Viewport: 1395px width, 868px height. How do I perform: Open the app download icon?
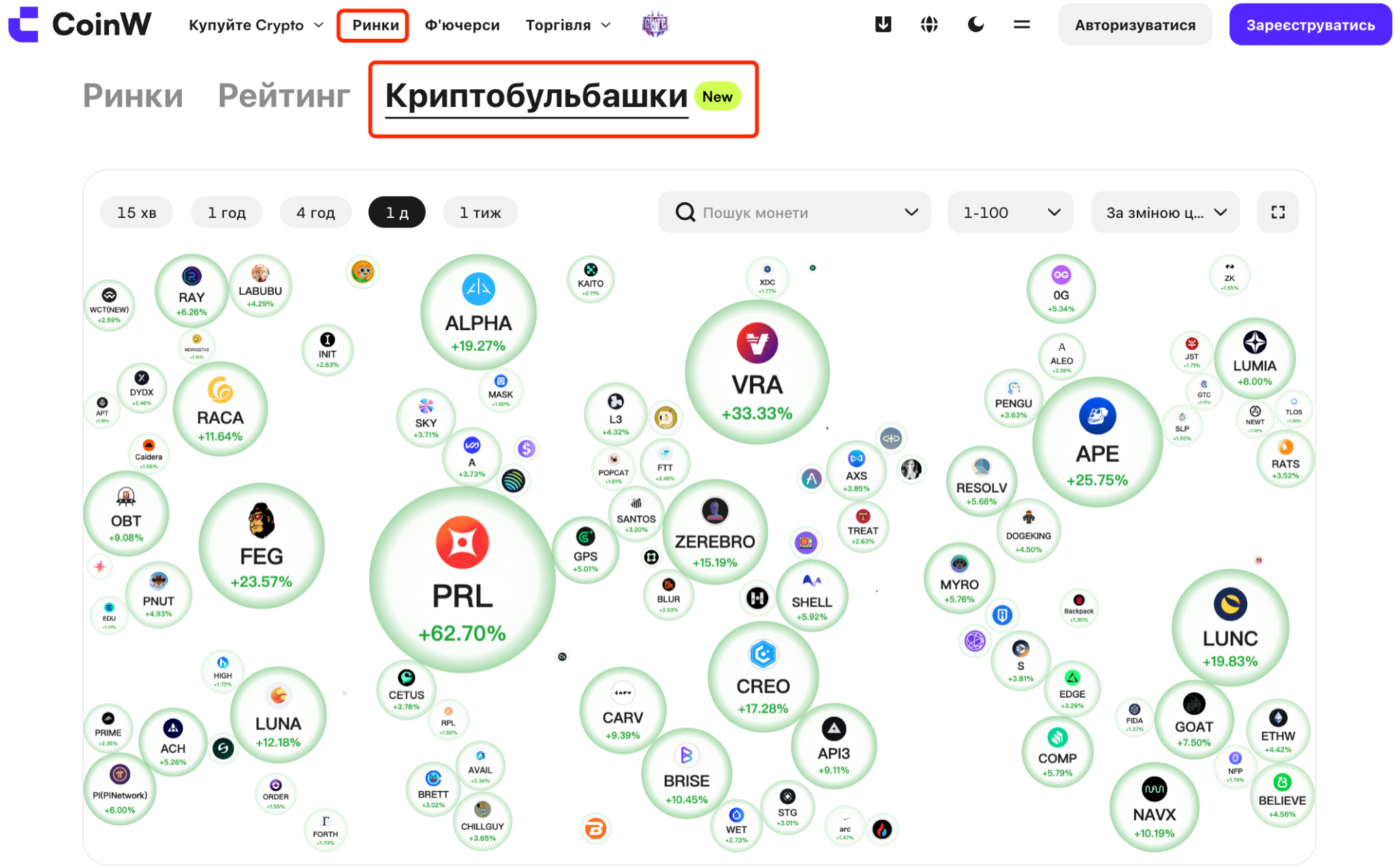(883, 25)
